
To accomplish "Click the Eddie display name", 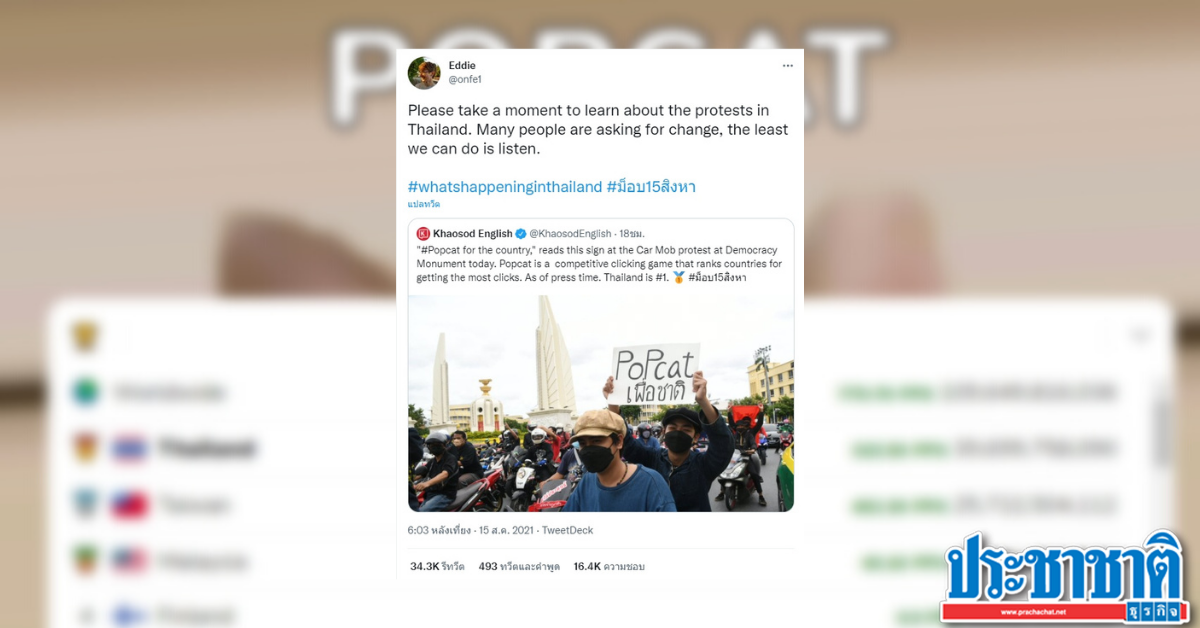I will 462,65.
